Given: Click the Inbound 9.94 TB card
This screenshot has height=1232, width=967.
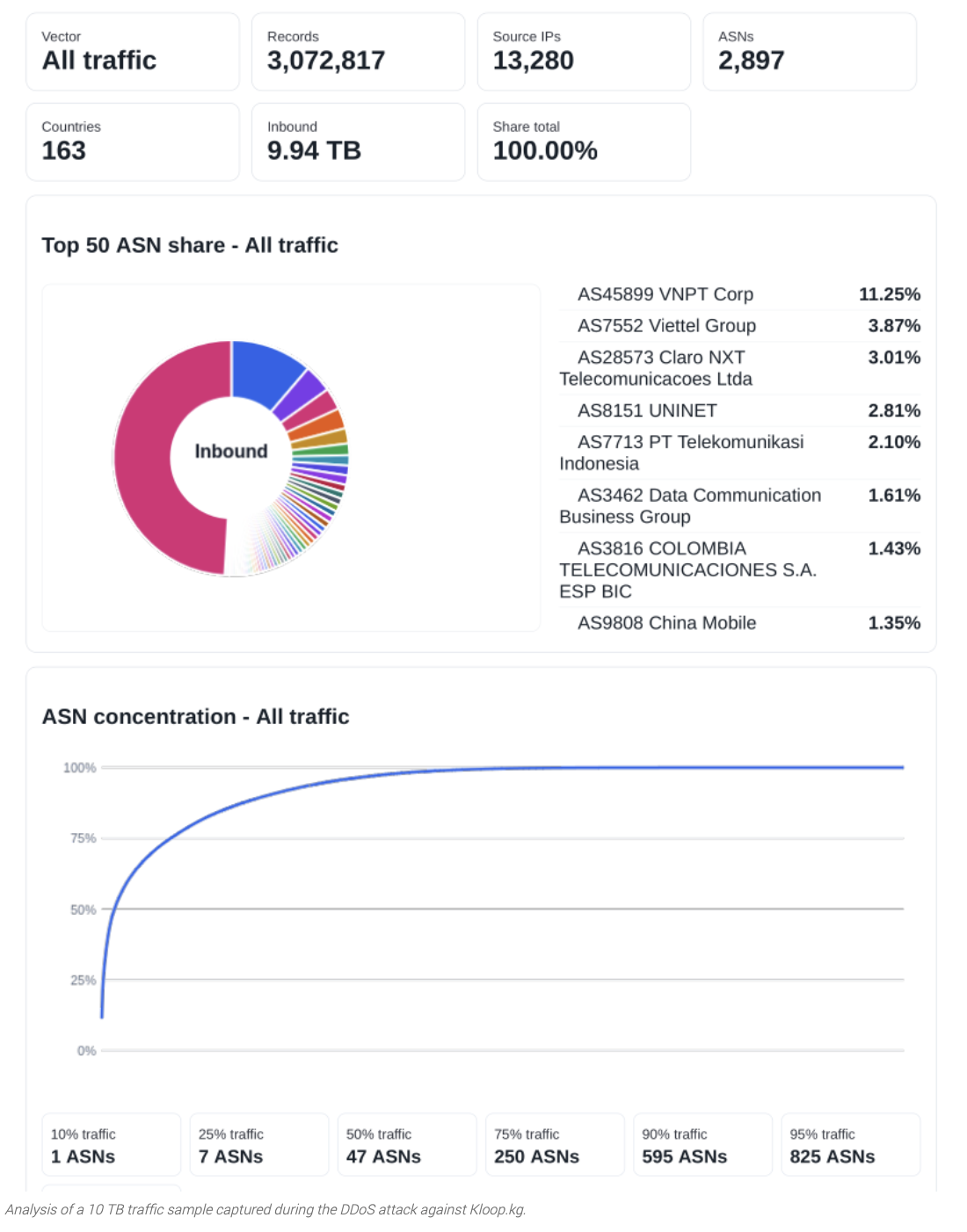Looking at the screenshot, I should pyautogui.click(x=358, y=142).
